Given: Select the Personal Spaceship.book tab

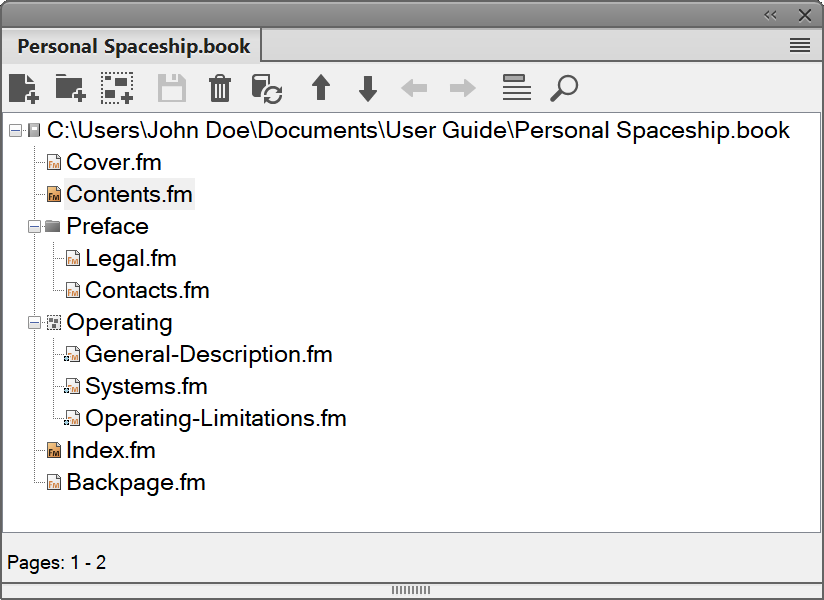Looking at the screenshot, I should [128, 46].
